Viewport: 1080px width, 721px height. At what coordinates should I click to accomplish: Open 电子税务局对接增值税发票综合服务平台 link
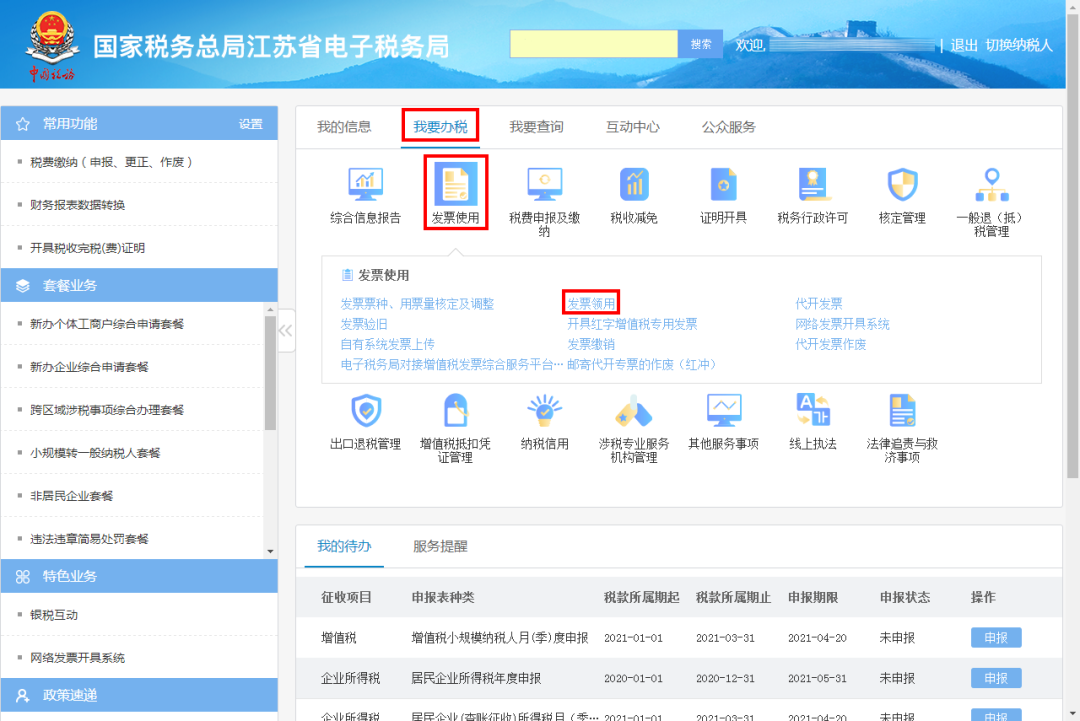click(452, 364)
